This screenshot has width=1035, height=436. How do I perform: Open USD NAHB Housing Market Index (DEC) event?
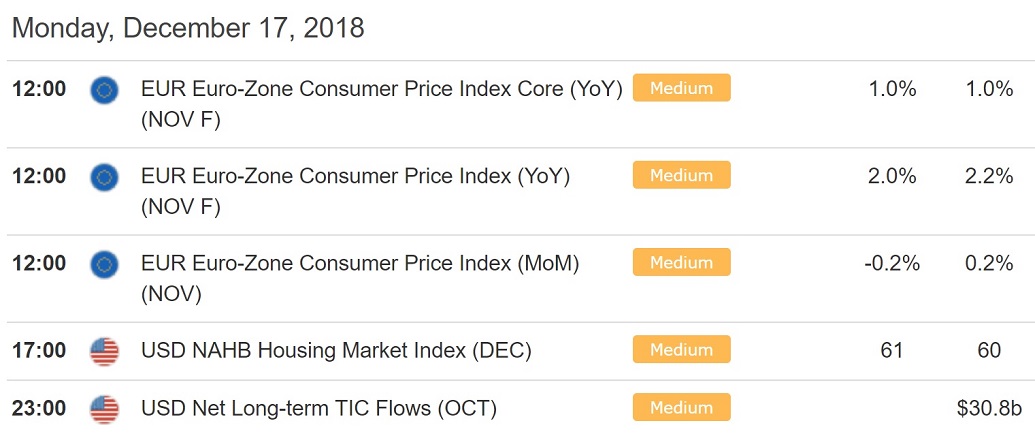point(336,350)
